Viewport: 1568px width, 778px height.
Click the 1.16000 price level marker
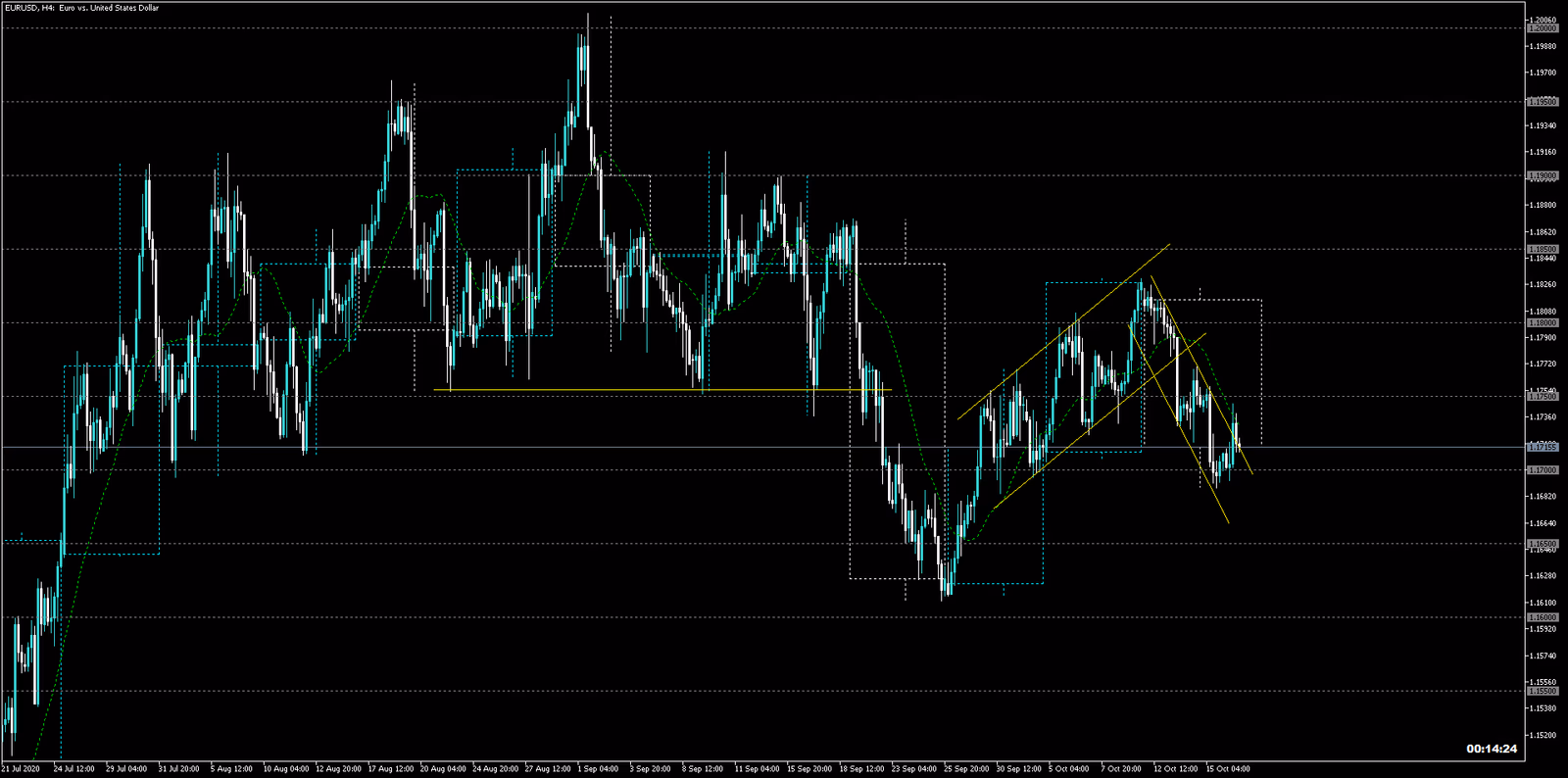click(x=1543, y=617)
